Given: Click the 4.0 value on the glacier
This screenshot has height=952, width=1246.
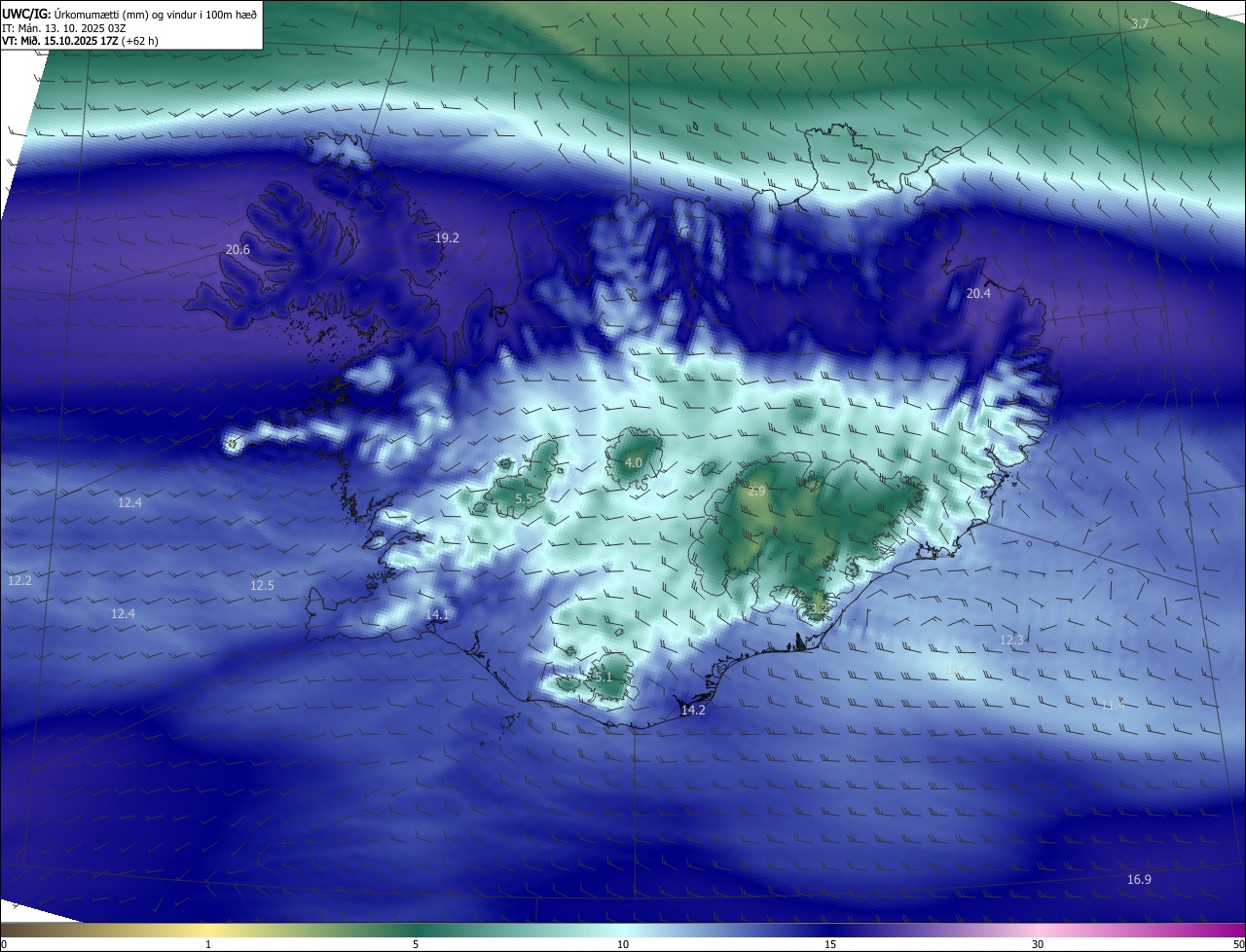Looking at the screenshot, I should [x=634, y=462].
